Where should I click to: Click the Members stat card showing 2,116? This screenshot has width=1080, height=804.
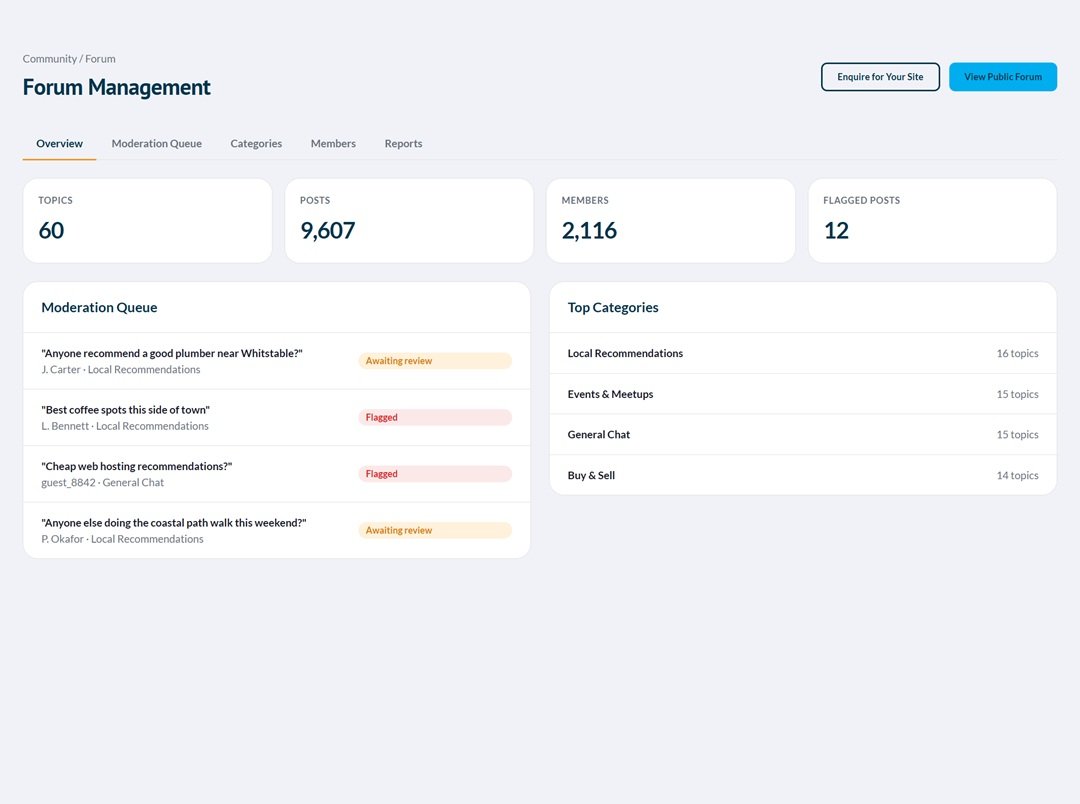[671, 220]
